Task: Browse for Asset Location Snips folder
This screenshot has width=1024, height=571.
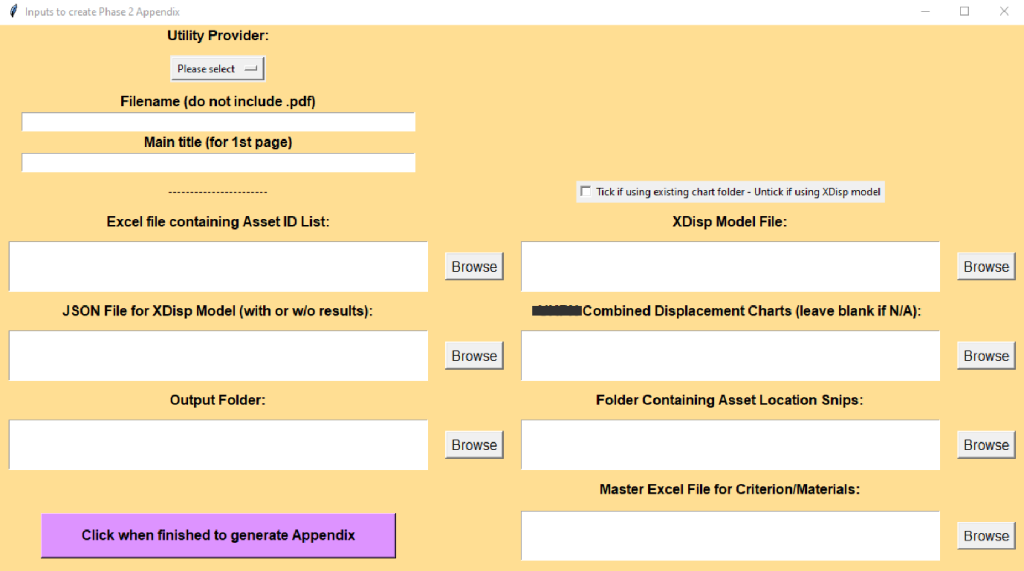Action: [x=986, y=445]
